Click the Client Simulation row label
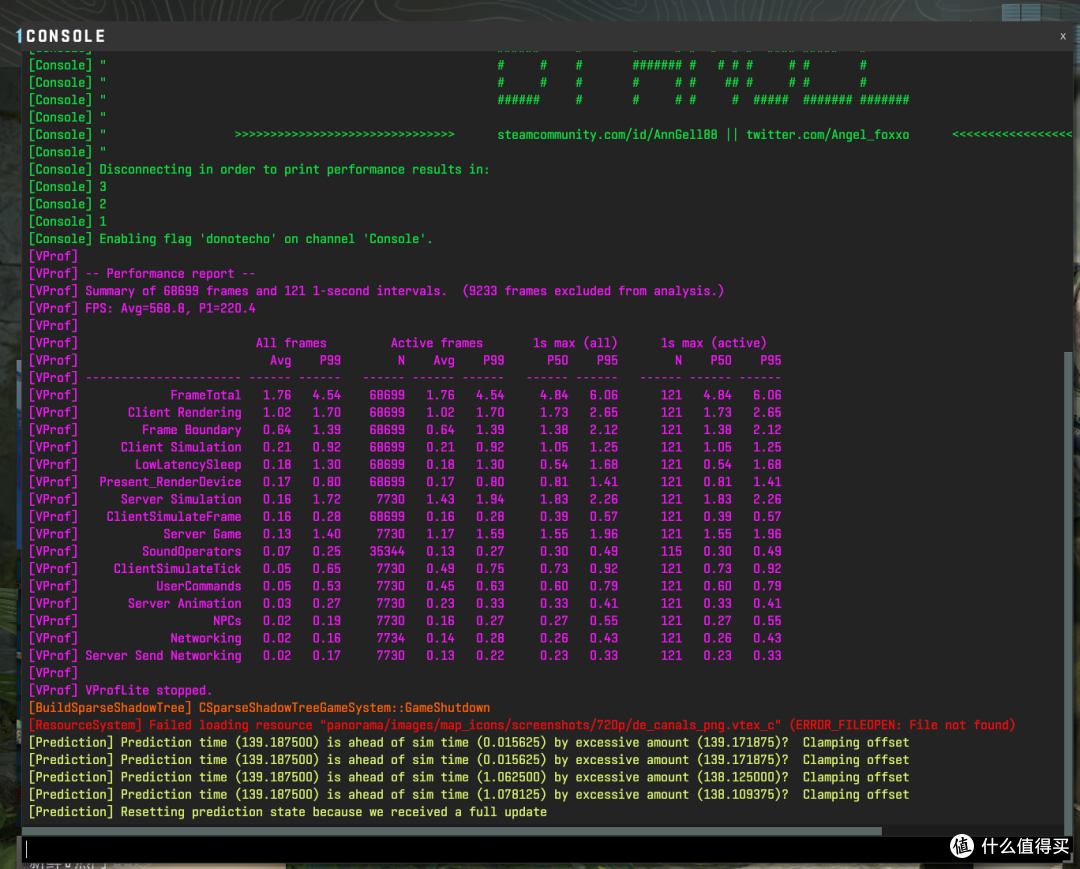 [x=180, y=447]
